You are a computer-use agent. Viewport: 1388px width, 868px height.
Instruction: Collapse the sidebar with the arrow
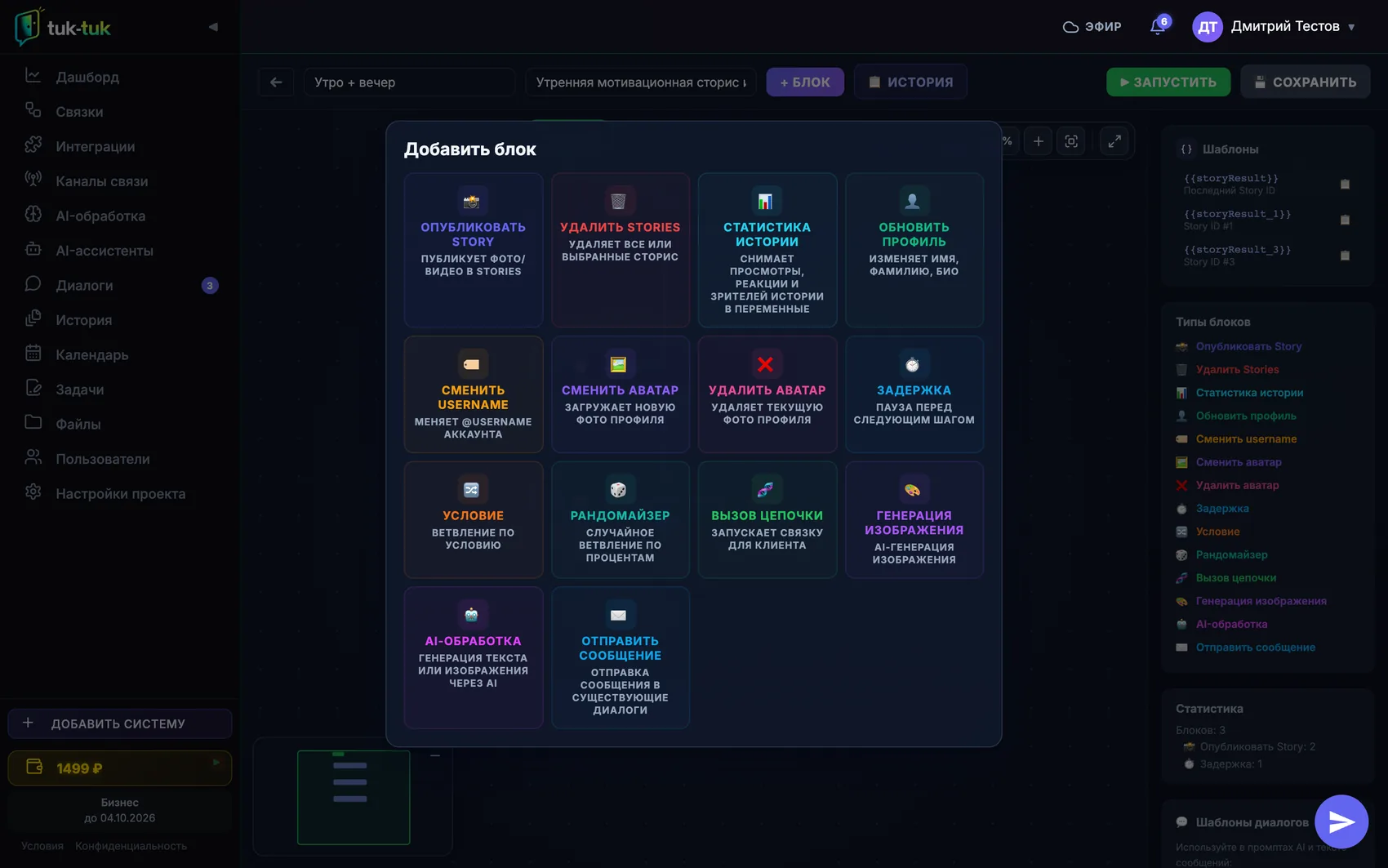point(213,27)
